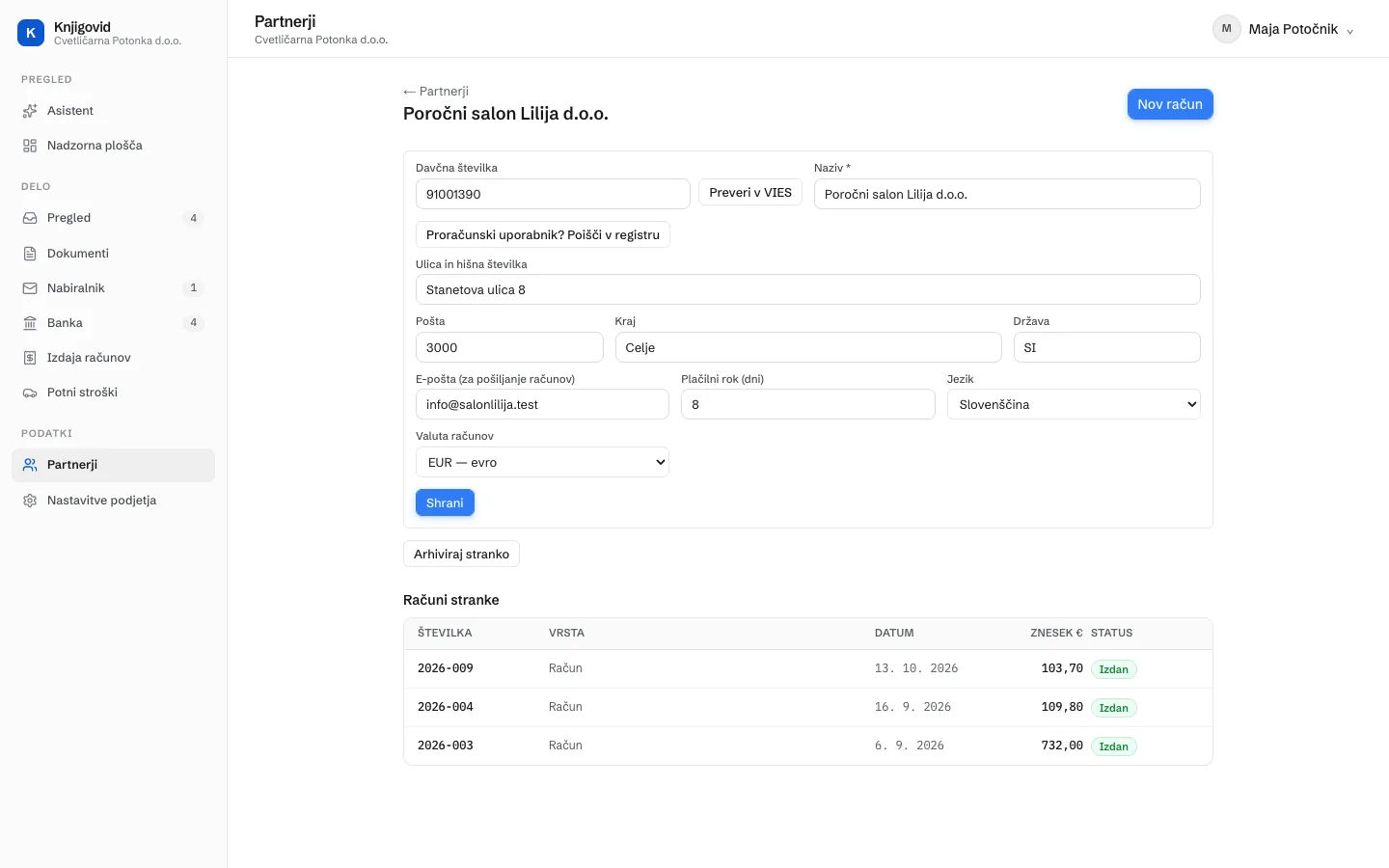Open the Jezik language dropdown
The height and width of the screenshot is (868, 1389).
click(1074, 404)
